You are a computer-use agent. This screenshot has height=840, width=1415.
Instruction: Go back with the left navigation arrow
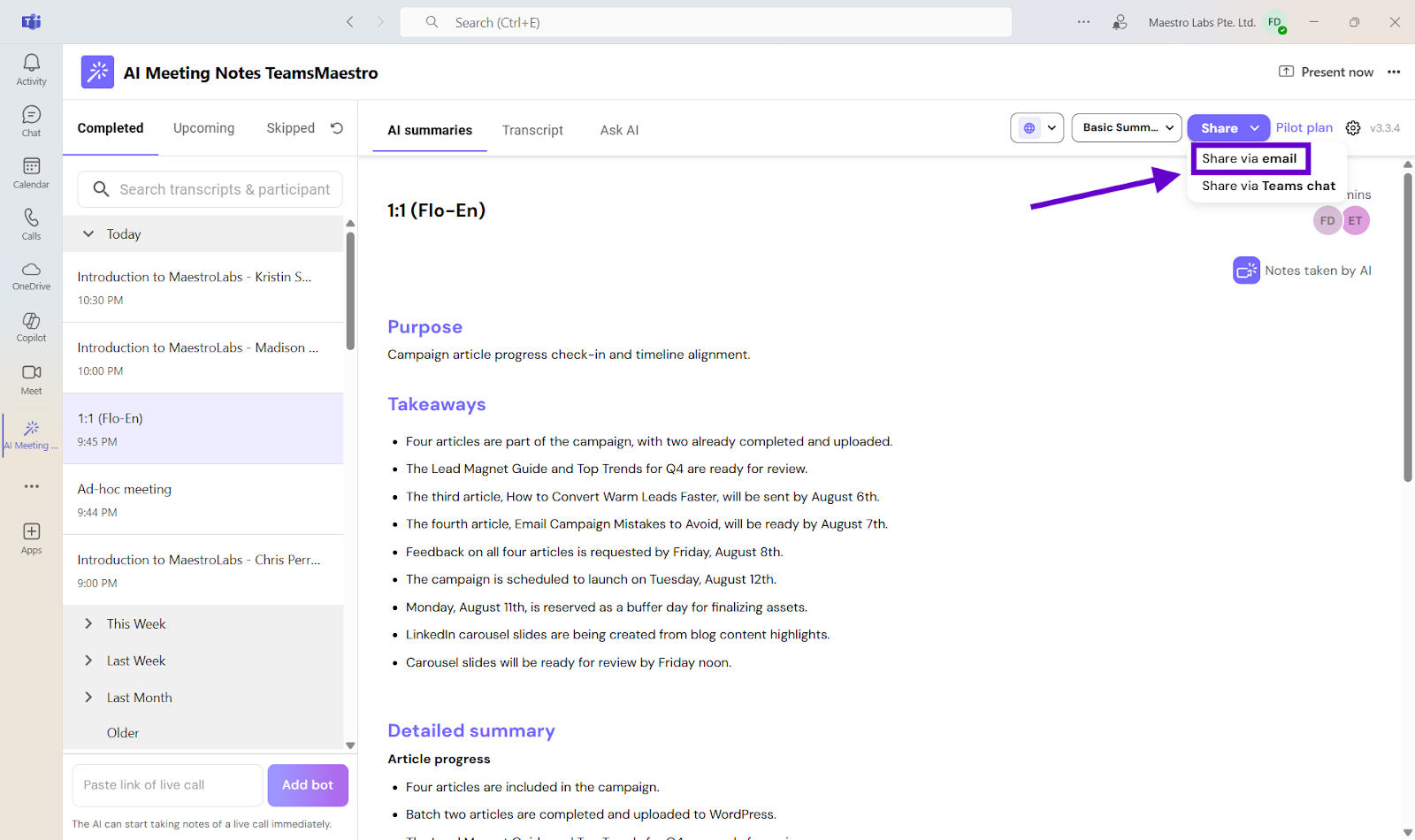coord(350,22)
